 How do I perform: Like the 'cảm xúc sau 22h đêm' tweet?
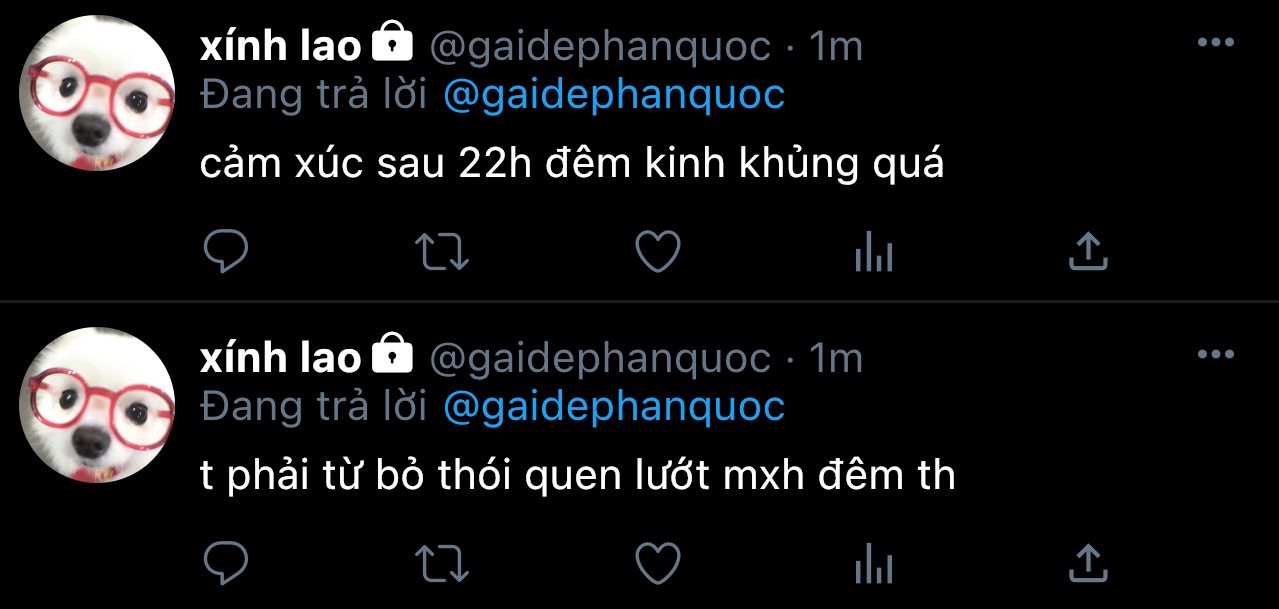(658, 252)
